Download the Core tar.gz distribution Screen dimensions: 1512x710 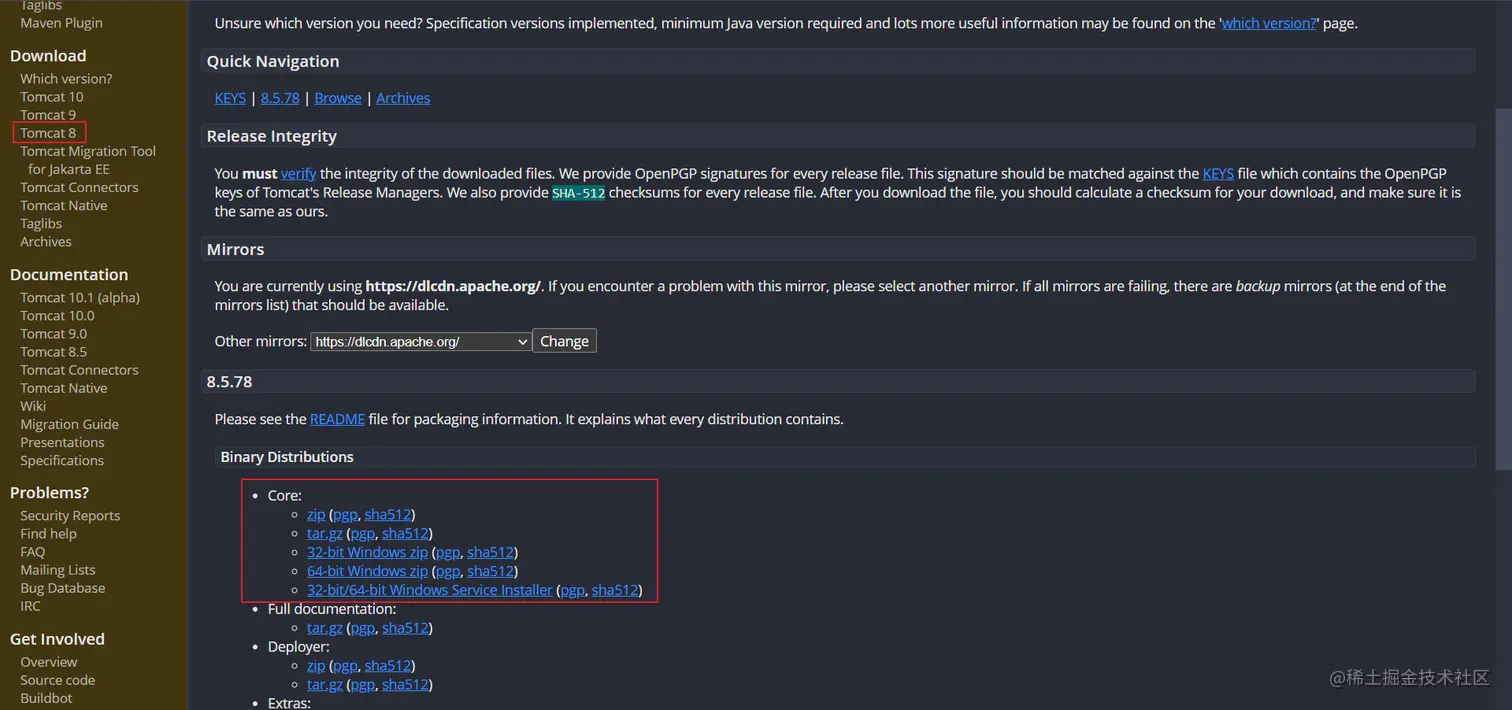[x=325, y=533]
